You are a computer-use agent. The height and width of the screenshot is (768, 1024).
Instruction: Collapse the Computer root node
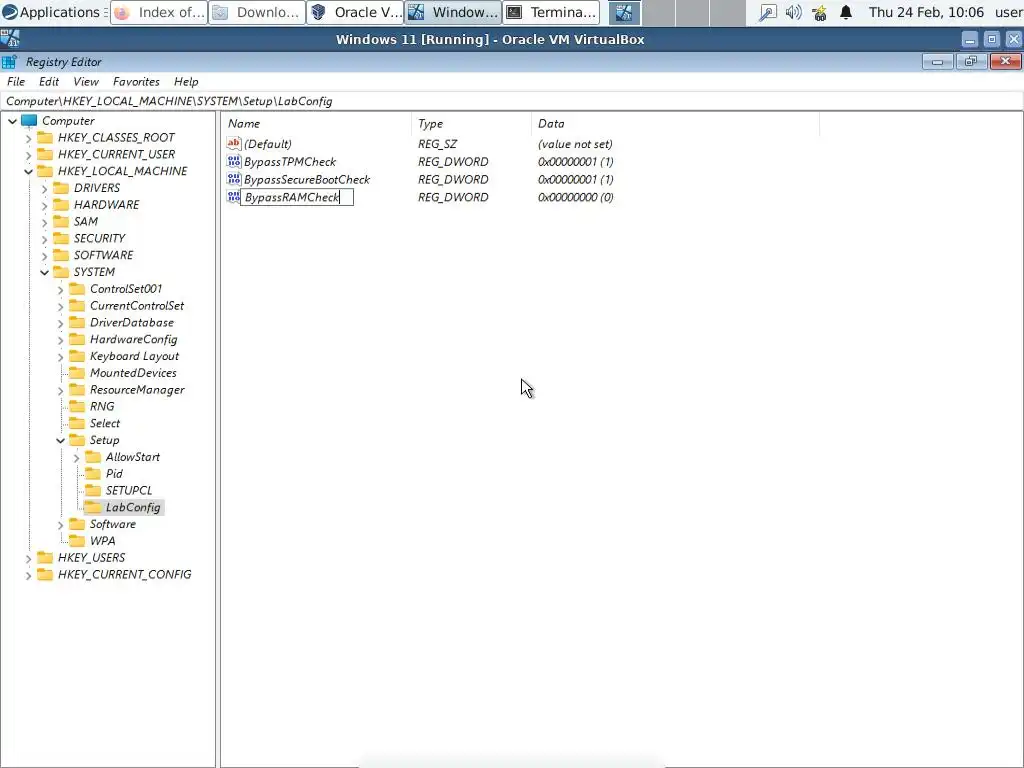12,121
